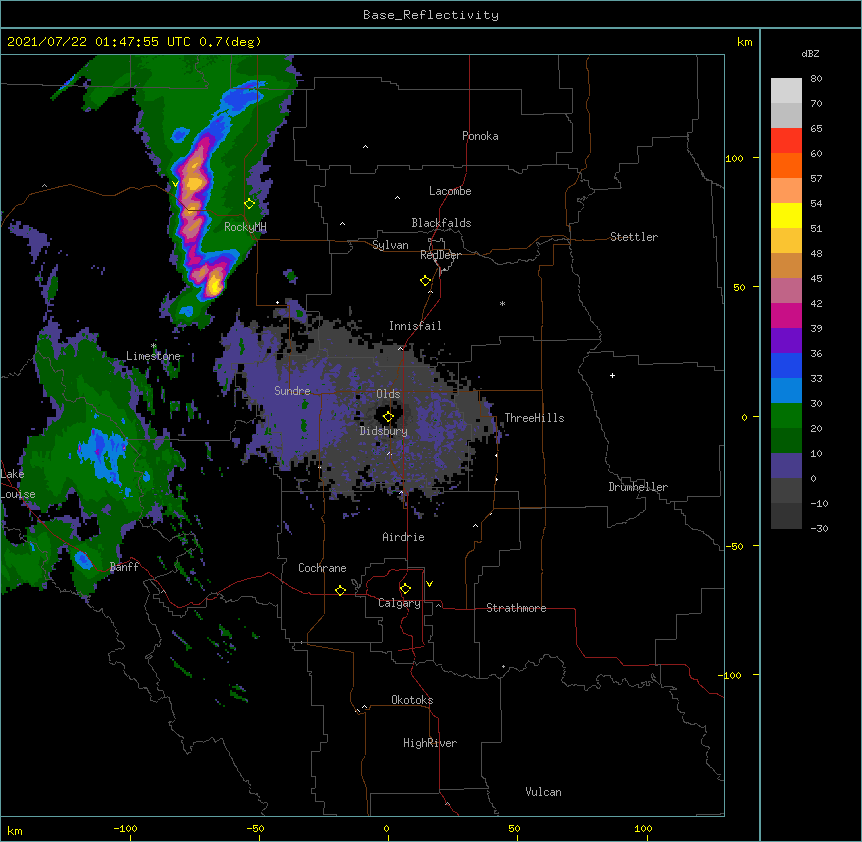Select the blue 33-36 dBZ legend swatch

pos(786,365)
